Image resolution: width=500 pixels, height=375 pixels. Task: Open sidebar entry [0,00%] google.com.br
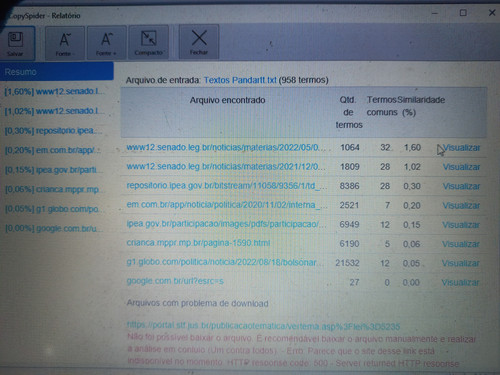(54, 229)
